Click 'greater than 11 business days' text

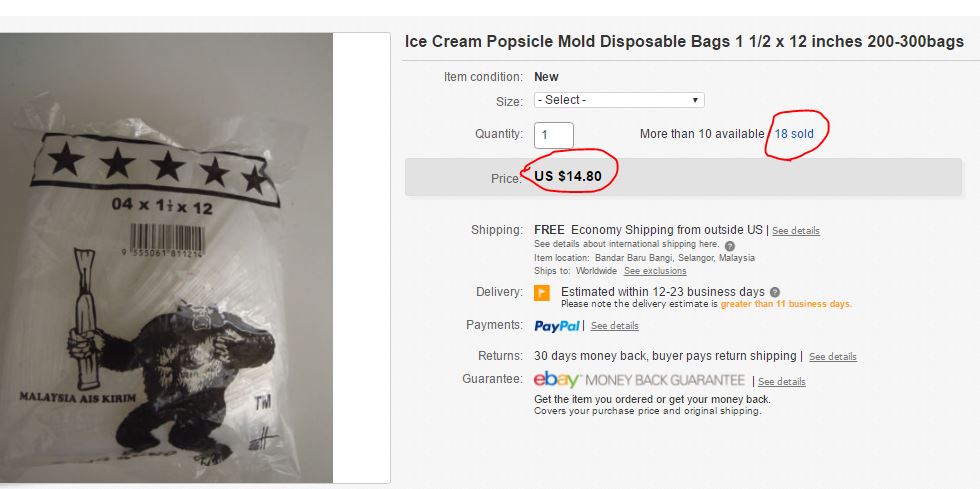pyautogui.click(x=786, y=304)
